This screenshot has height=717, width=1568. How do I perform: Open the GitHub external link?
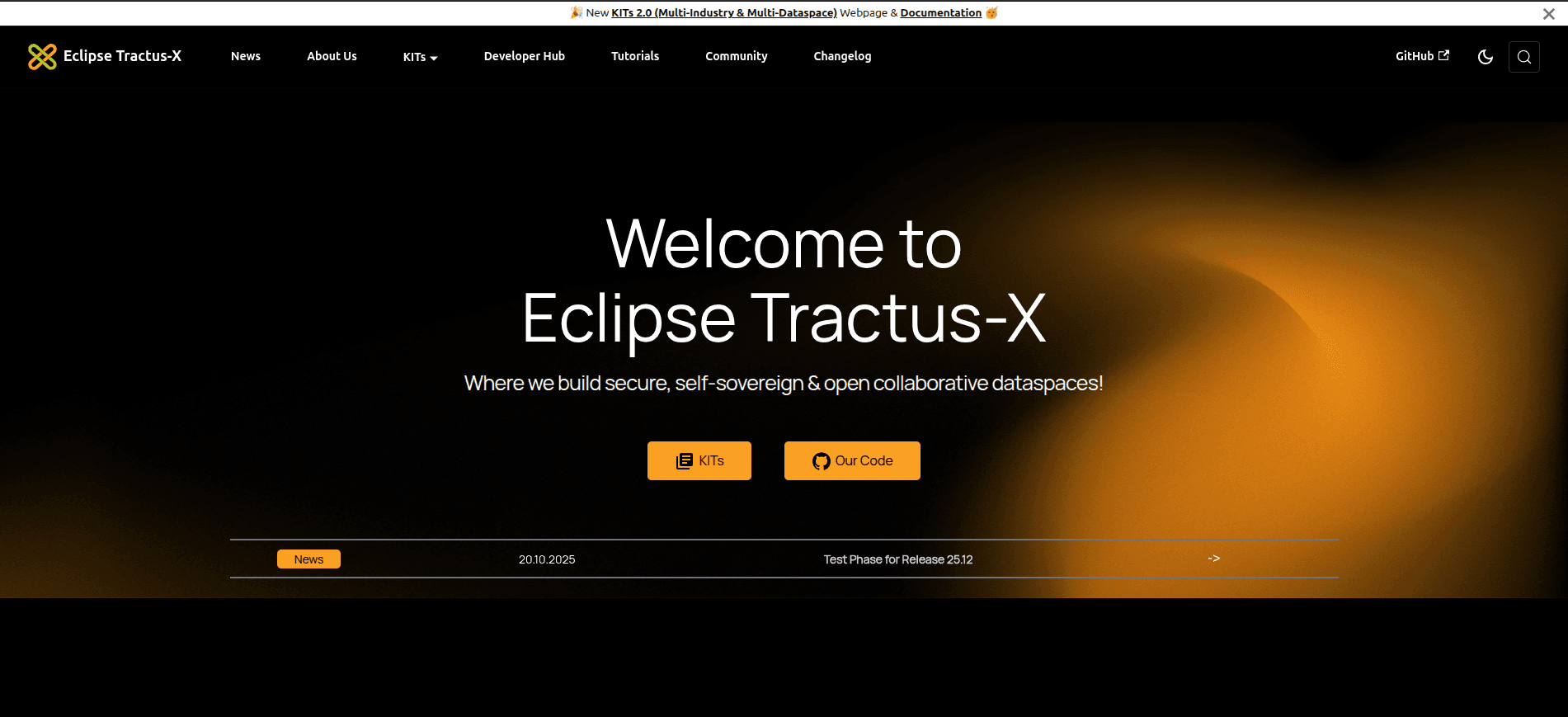(1422, 56)
